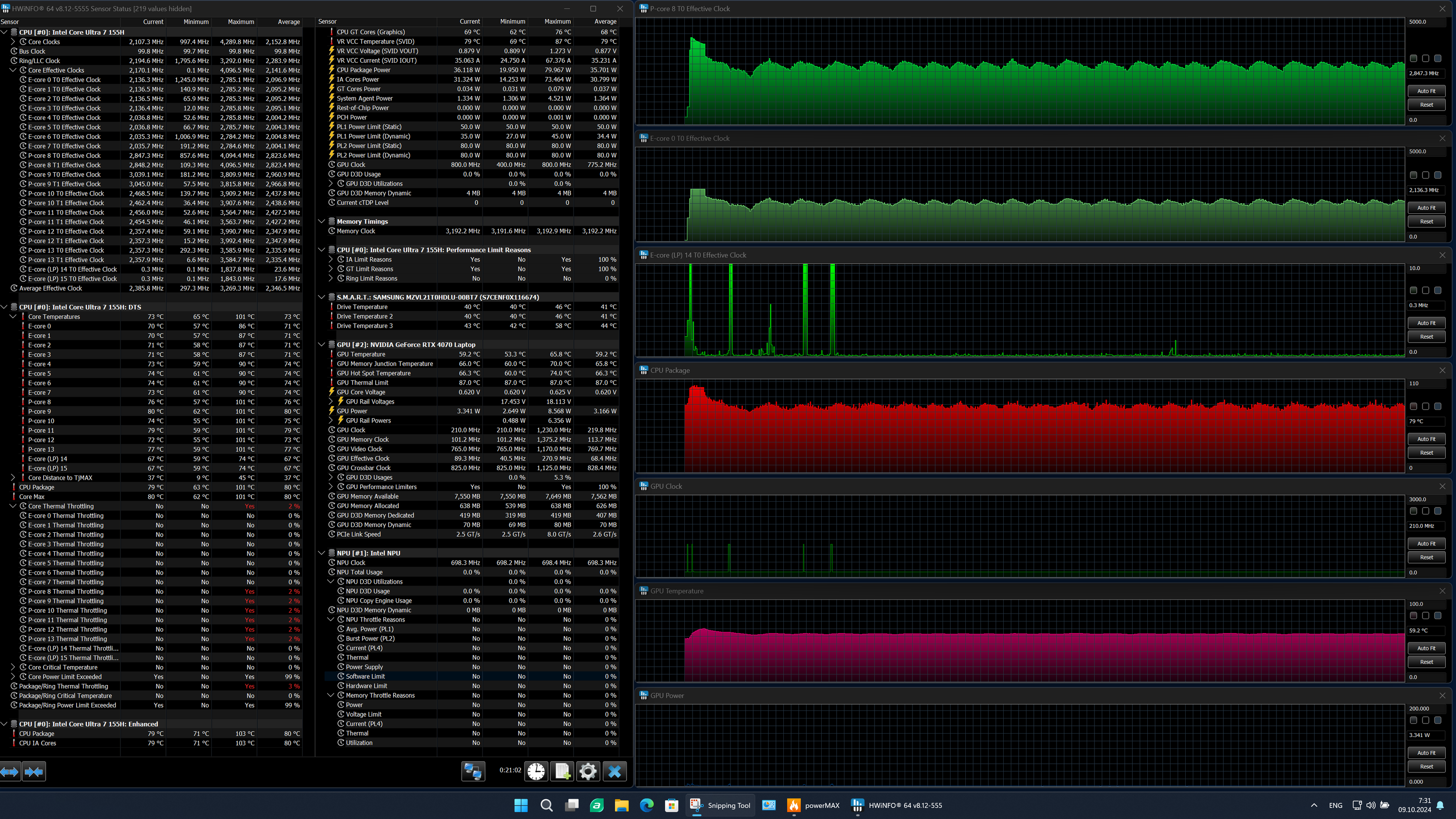Click the expand columns arrows icon
Image resolution: width=1456 pixels, height=819 pixels.
tap(10, 771)
